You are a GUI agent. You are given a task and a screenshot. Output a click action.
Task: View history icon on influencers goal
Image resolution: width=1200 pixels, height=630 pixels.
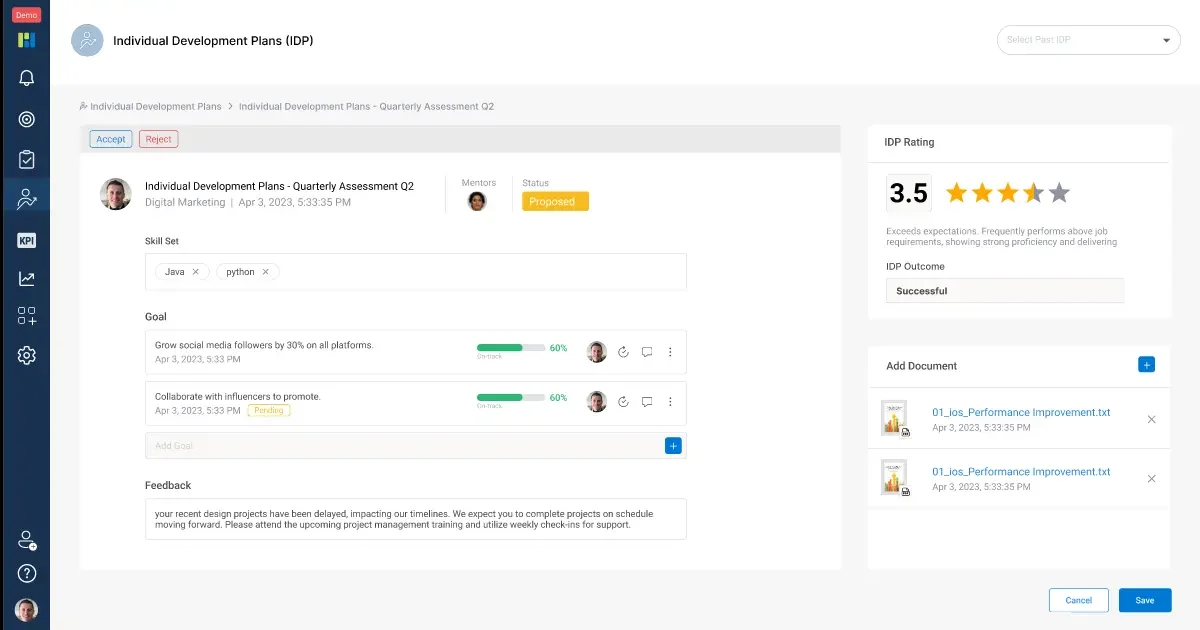[x=623, y=402]
